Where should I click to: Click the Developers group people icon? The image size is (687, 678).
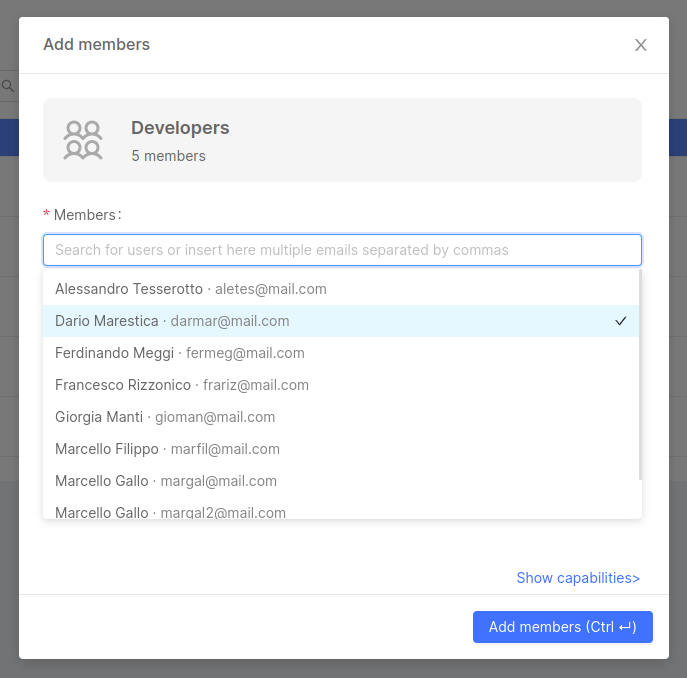[x=82, y=140]
